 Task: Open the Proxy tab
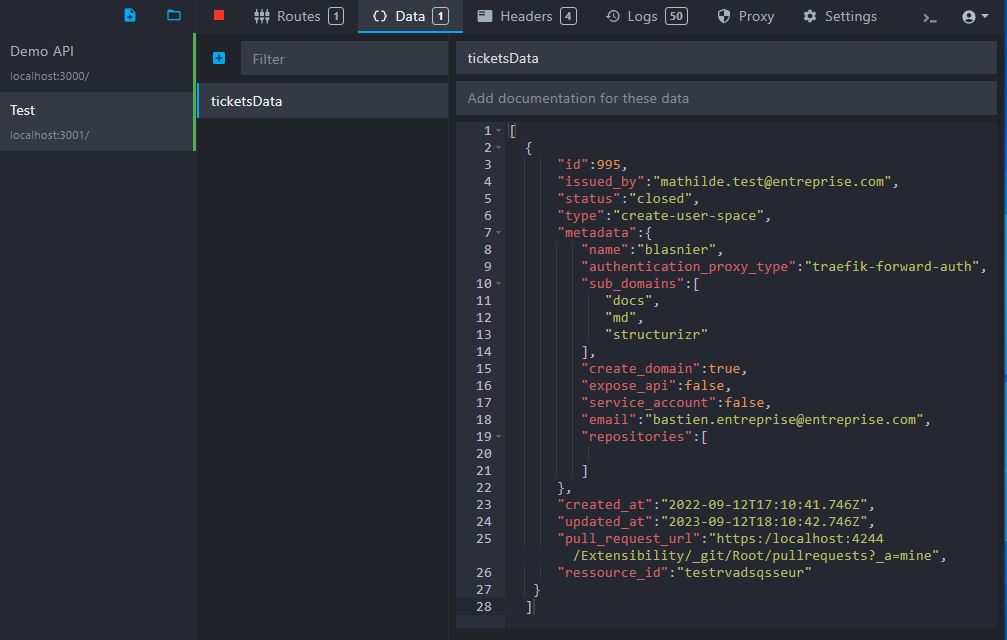tap(745, 16)
